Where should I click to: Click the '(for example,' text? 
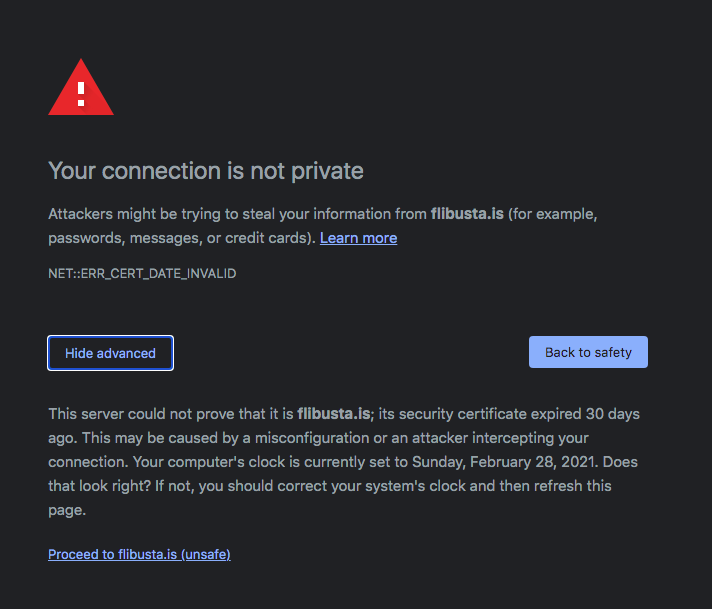point(553,214)
